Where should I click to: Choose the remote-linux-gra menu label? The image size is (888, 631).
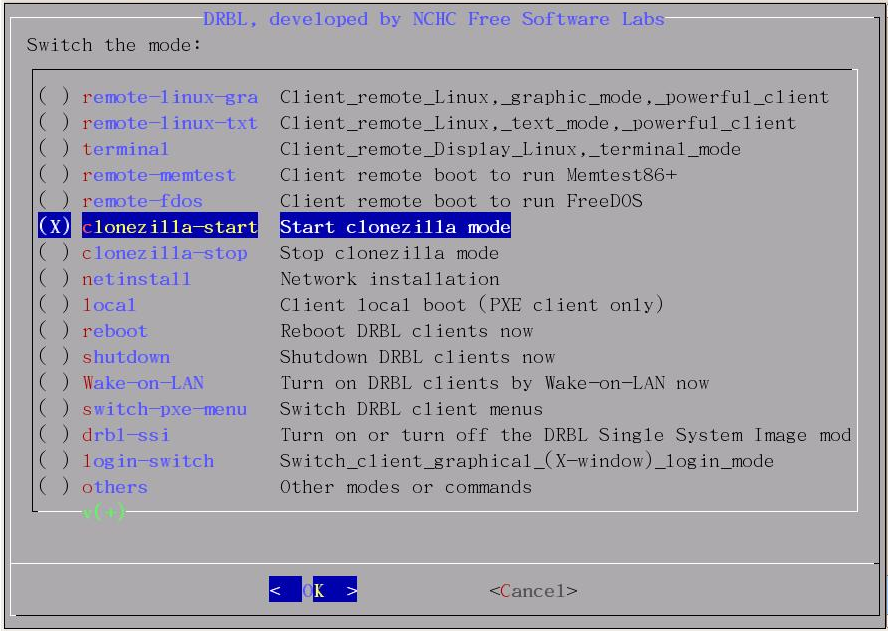[170, 97]
